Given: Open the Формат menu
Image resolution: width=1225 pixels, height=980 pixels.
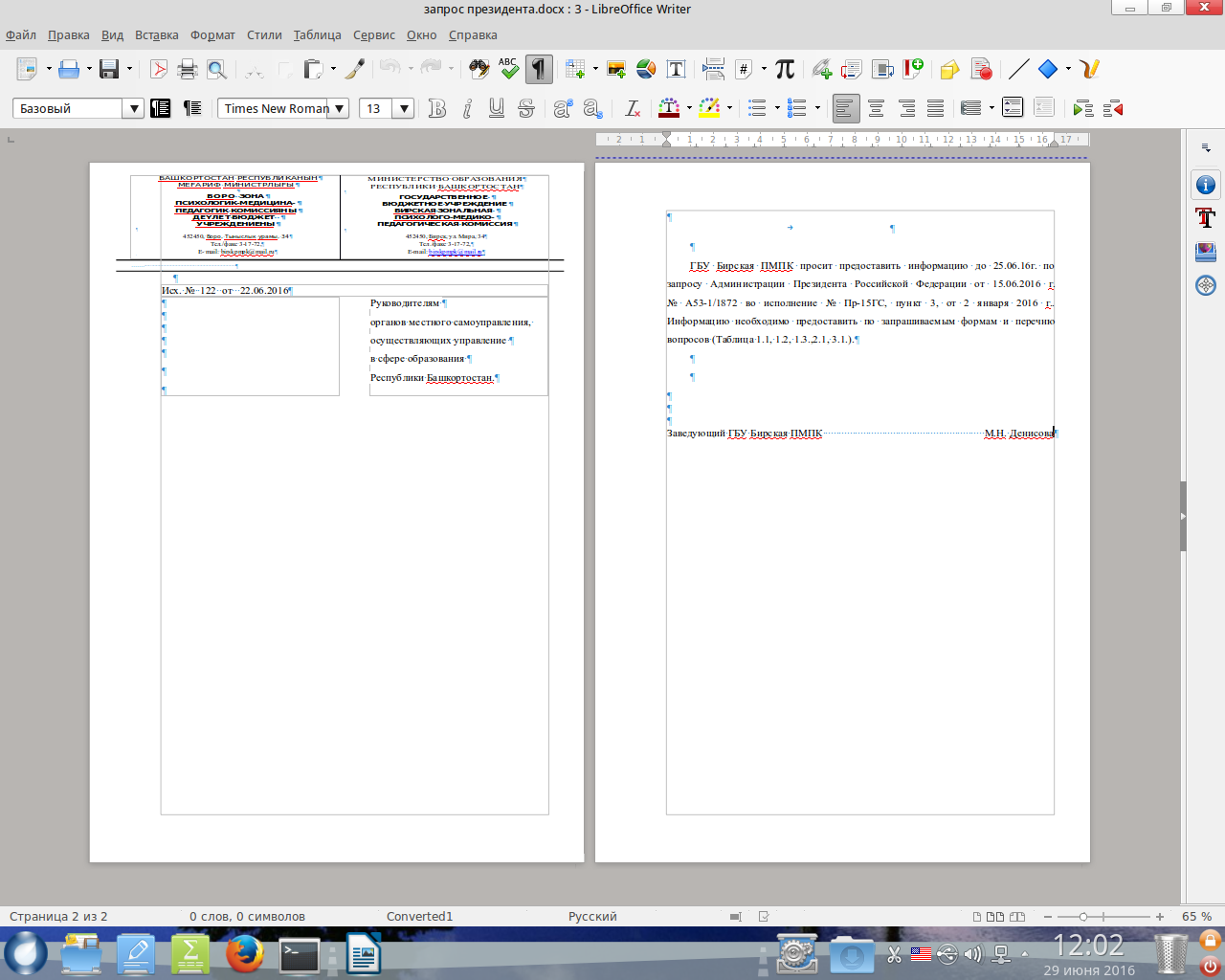Looking at the screenshot, I should pos(212,34).
